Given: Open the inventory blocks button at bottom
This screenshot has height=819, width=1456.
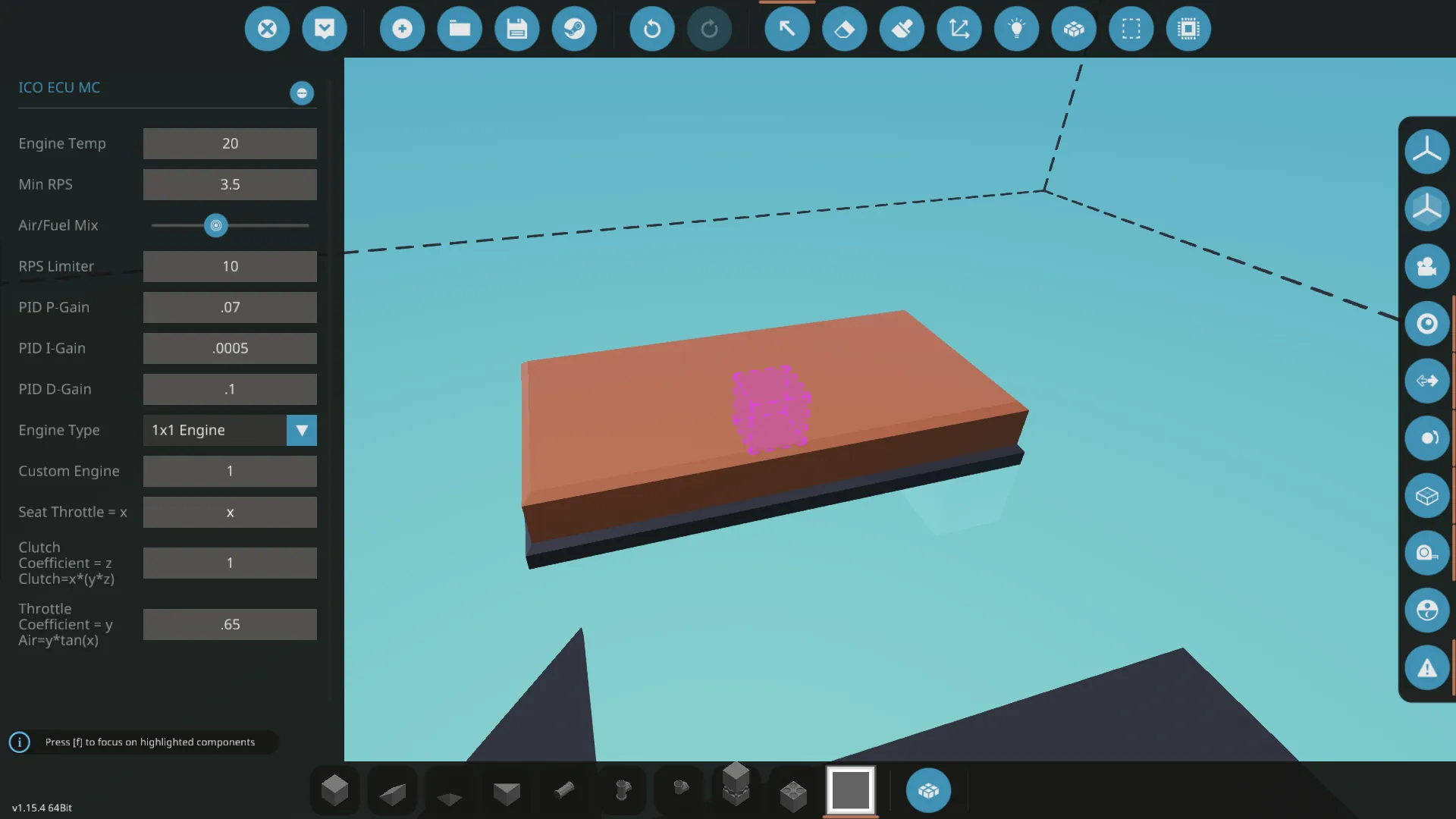Looking at the screenshot, I should [x=928, y=790].
